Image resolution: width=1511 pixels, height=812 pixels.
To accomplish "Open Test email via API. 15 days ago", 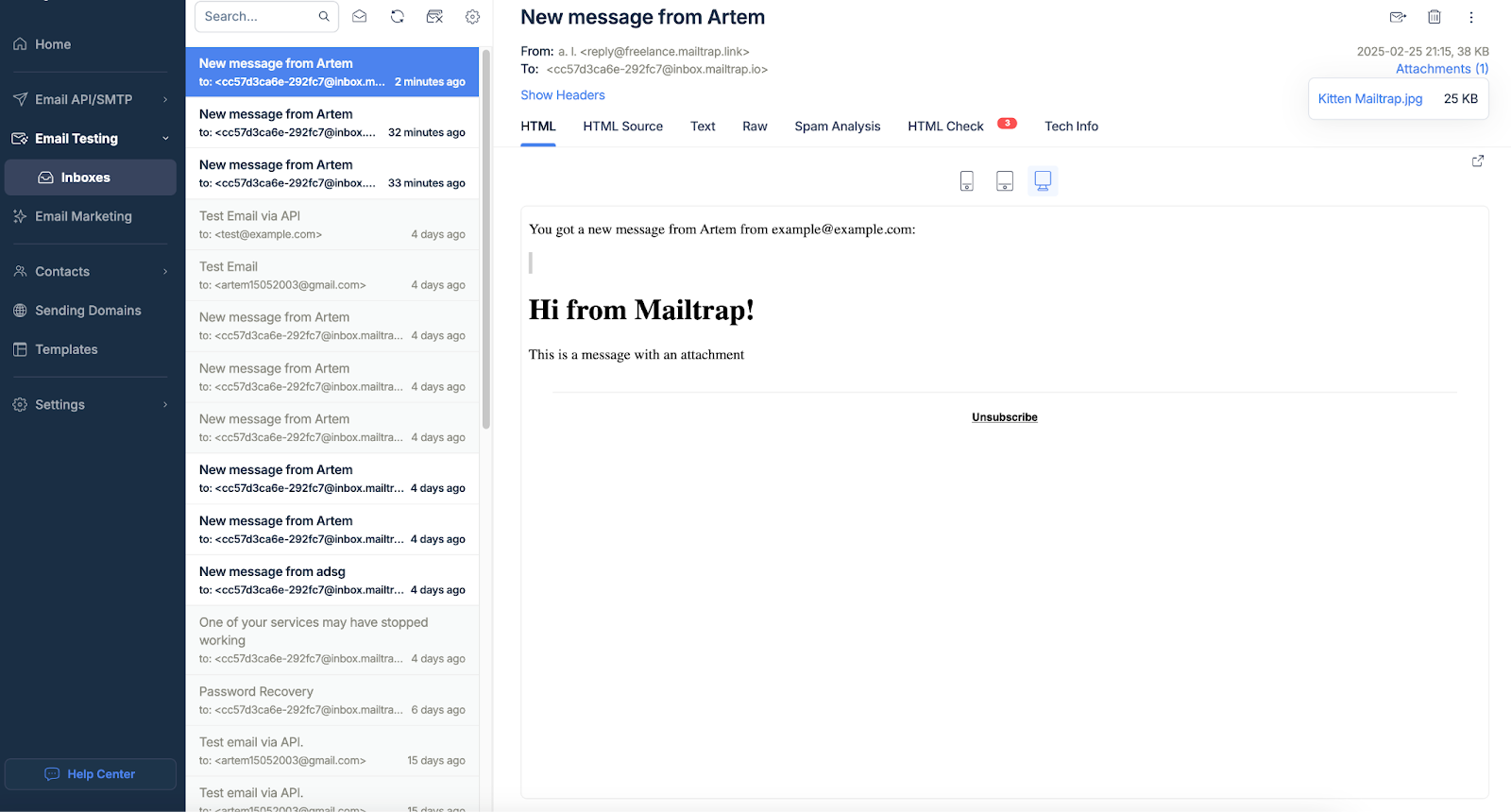I will 332,752.
